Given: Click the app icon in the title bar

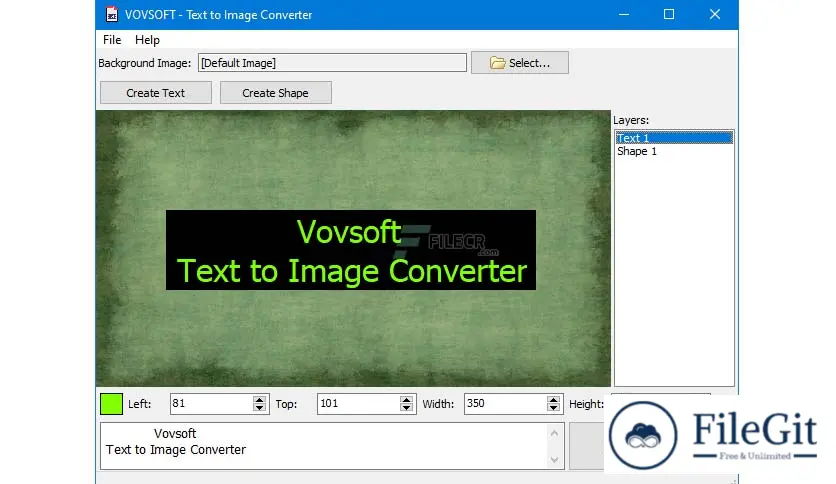Looking at the screenshot, I should 111,14.
